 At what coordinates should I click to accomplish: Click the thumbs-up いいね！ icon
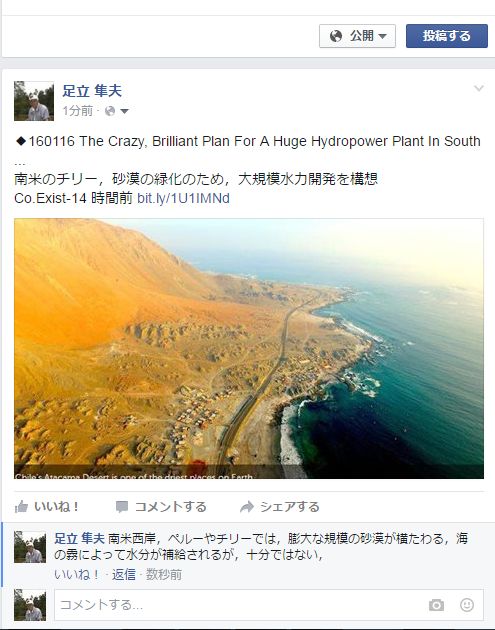(21, 507)
